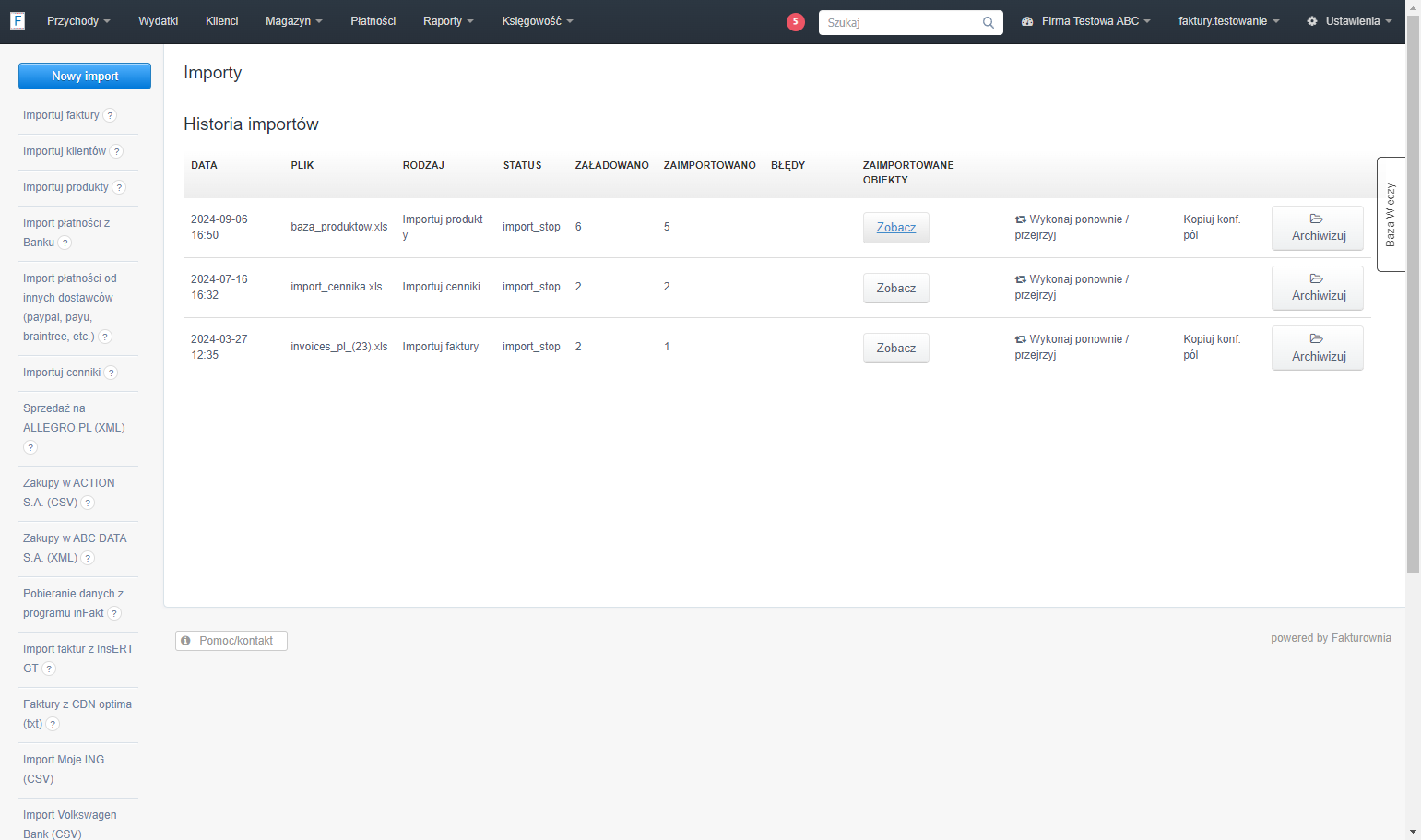This screenshot has width=1421, height=840.
Task: Click help icon beside Importuj klientów
Action: click(116, 151)
